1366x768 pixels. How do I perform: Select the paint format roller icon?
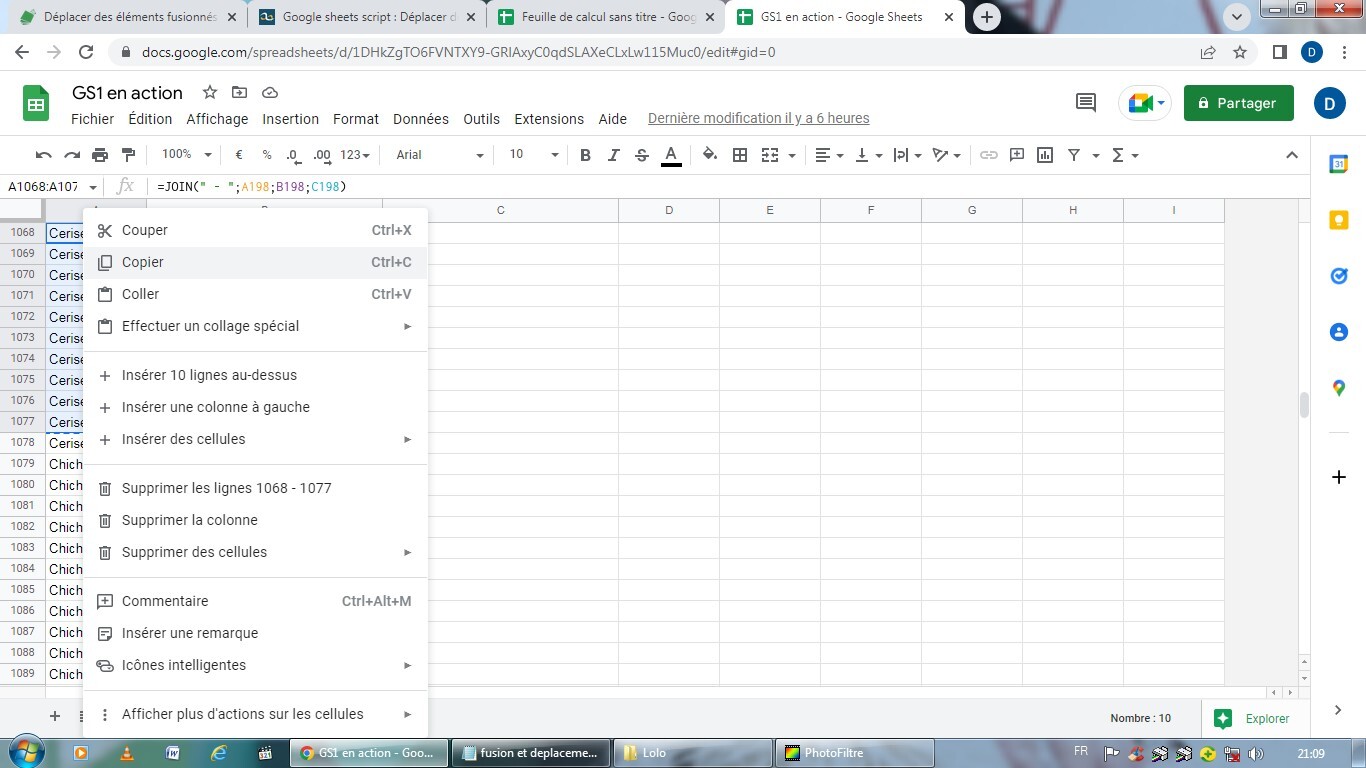point(128,155)
